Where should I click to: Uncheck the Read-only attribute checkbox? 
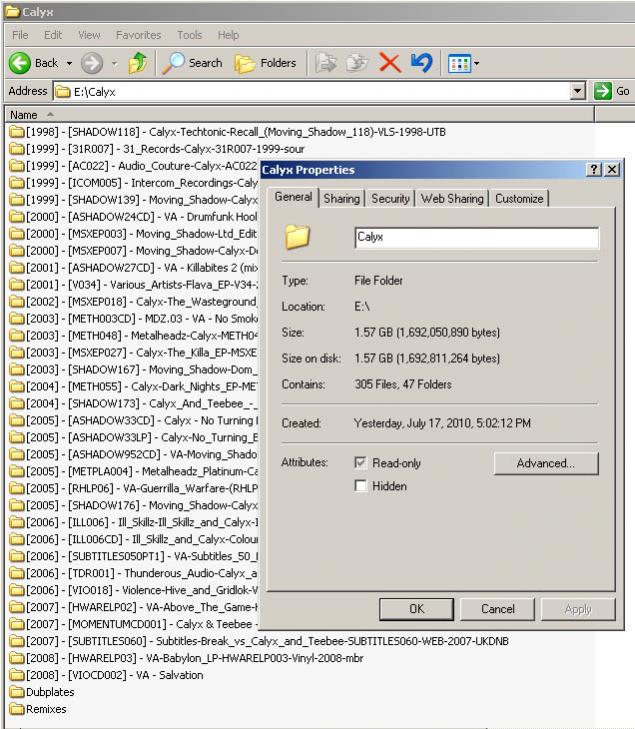point(361,464)
